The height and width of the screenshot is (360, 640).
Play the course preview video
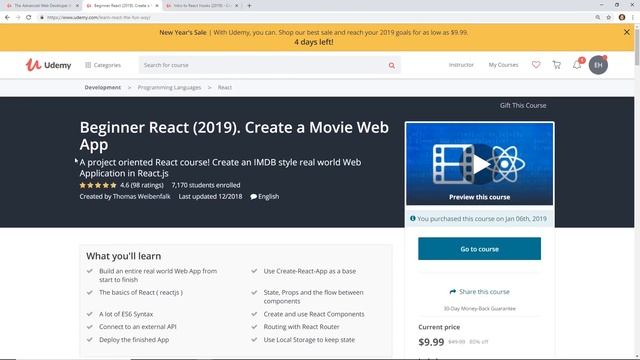[x=480, y=164]
